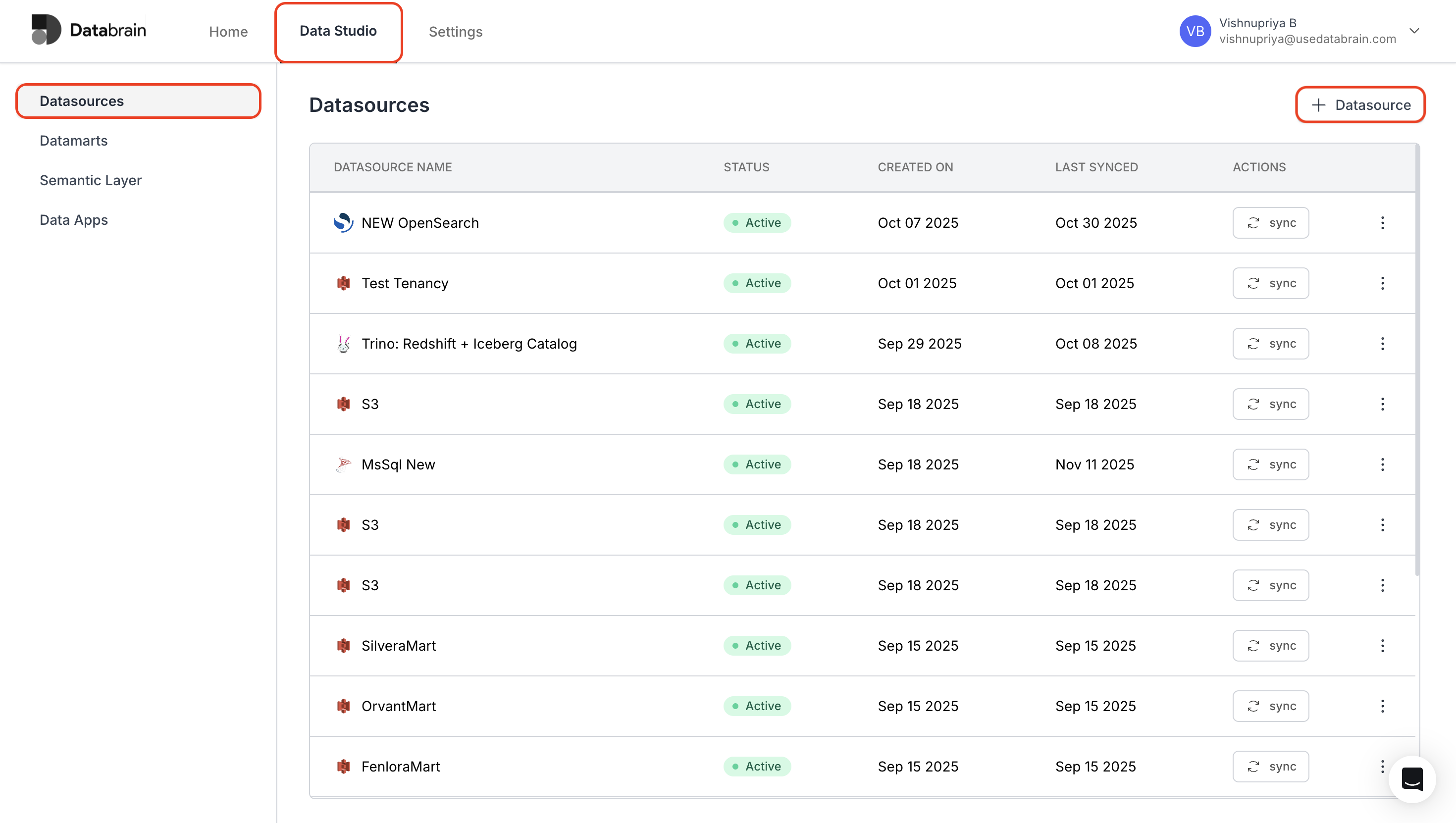Switch to the Settings tab
Image resolution: width=1456 pixels, height=823 pixels.
455,32
